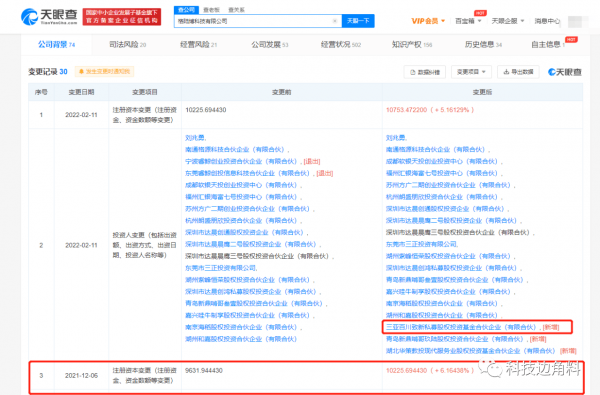Switch to the 公司背景 tab
Image resolution: width=600 pixels, height=395 pixels.
pyautogui.click(x=56, y=45)
